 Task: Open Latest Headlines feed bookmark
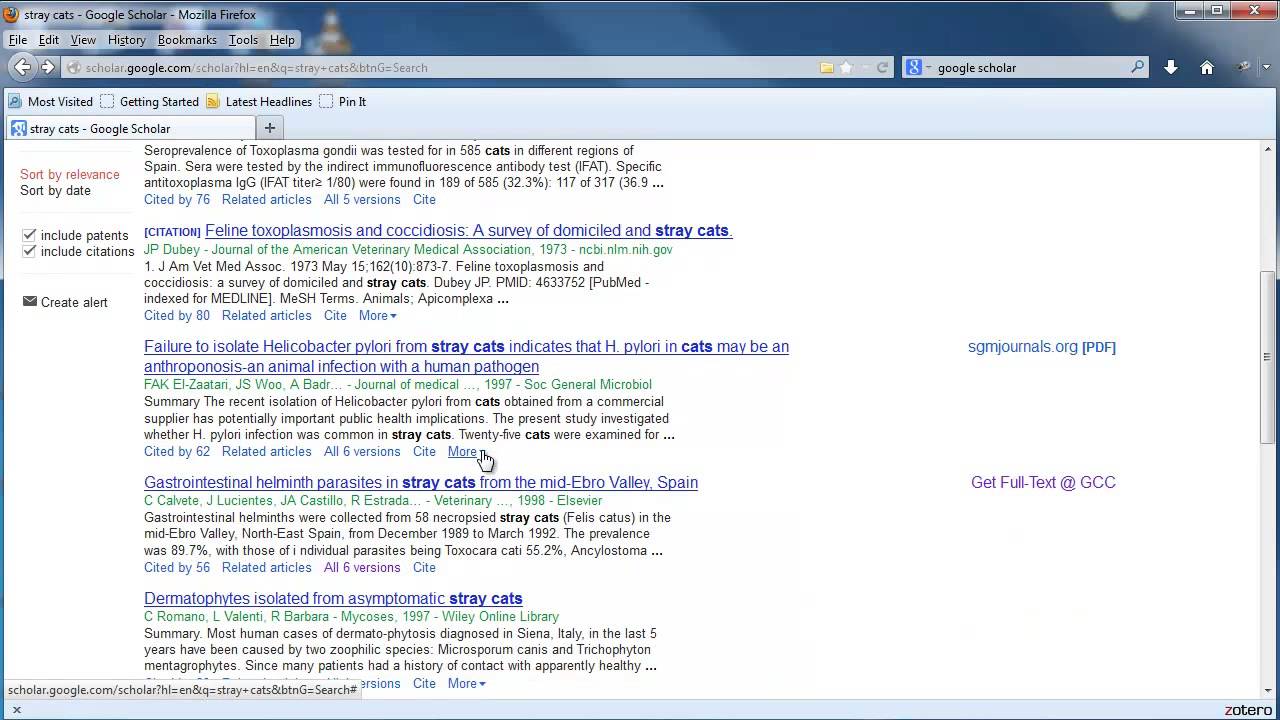[x=259, y=102]
